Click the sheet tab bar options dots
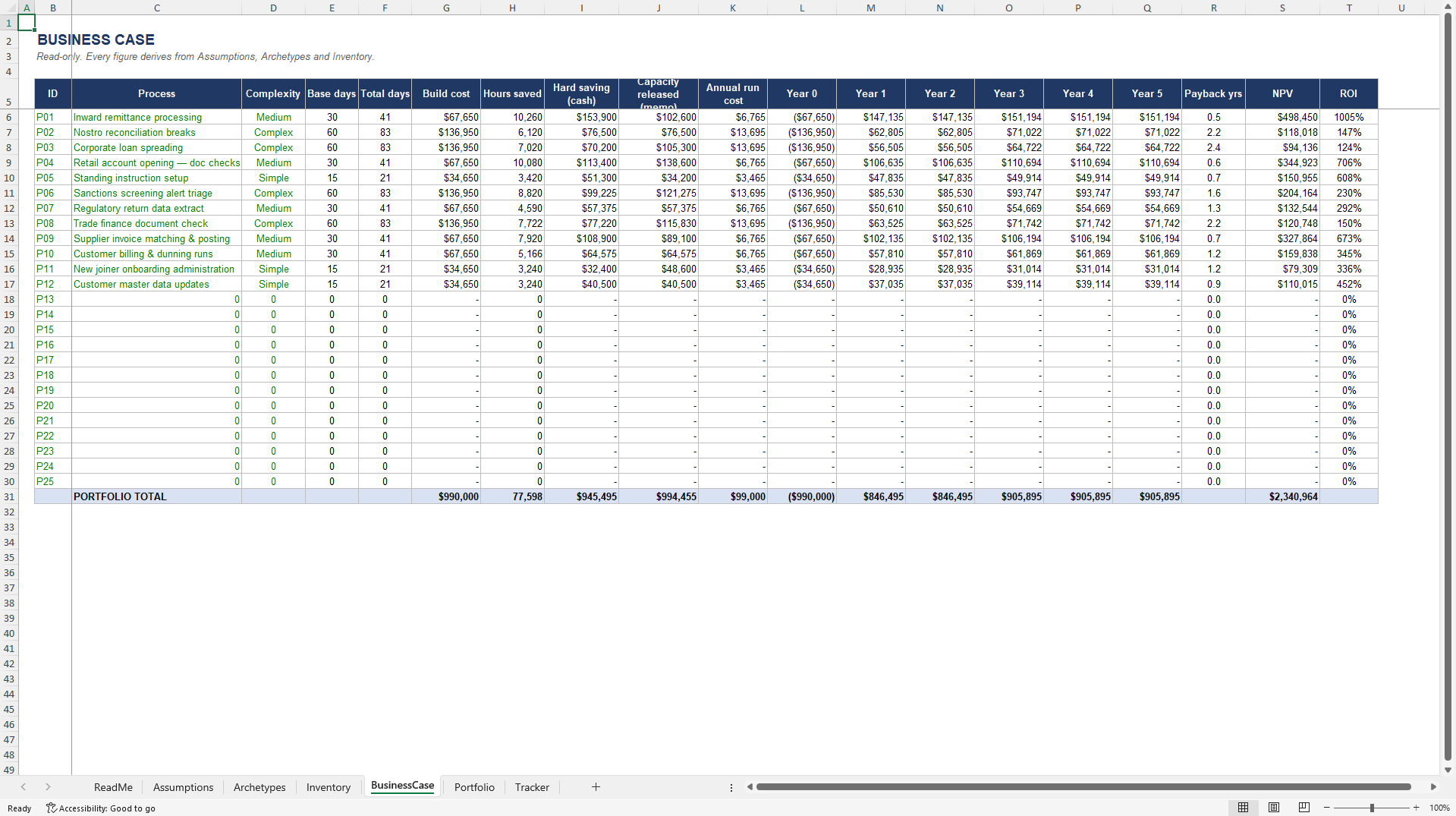Screen dimensions: 1456x816 [x=731, y=787]
